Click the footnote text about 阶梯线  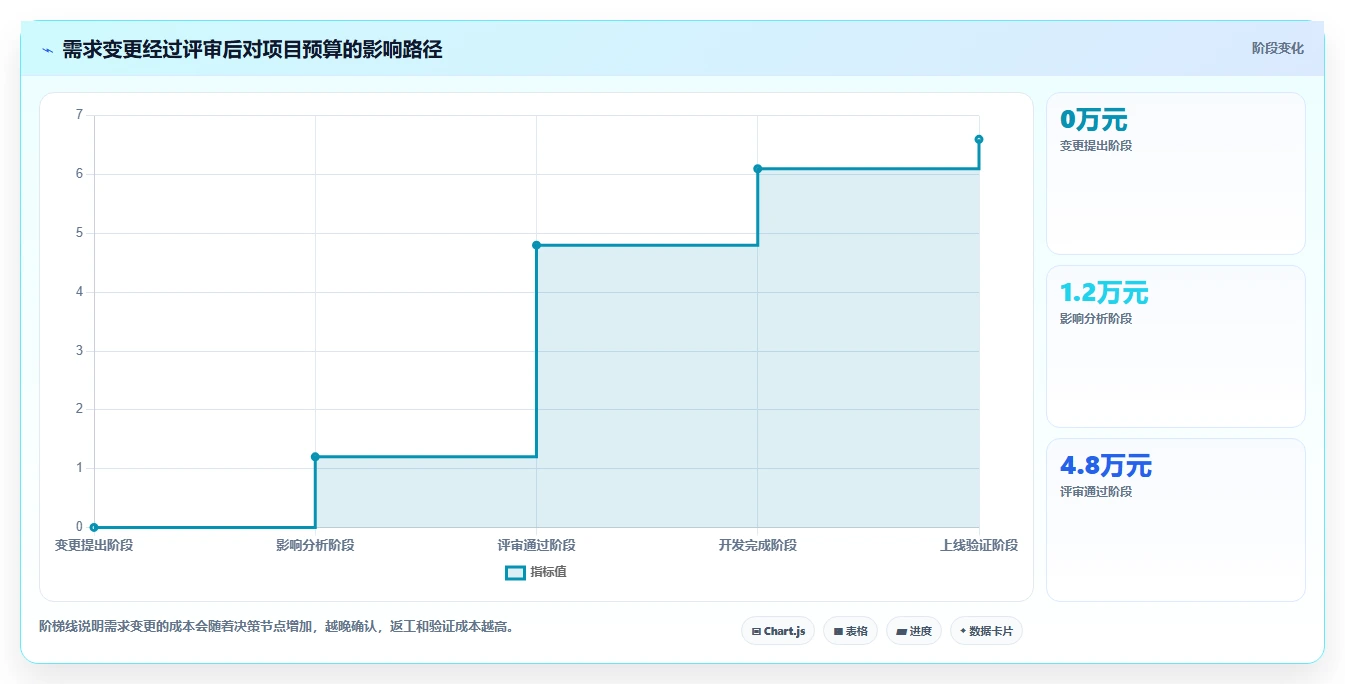278,627
